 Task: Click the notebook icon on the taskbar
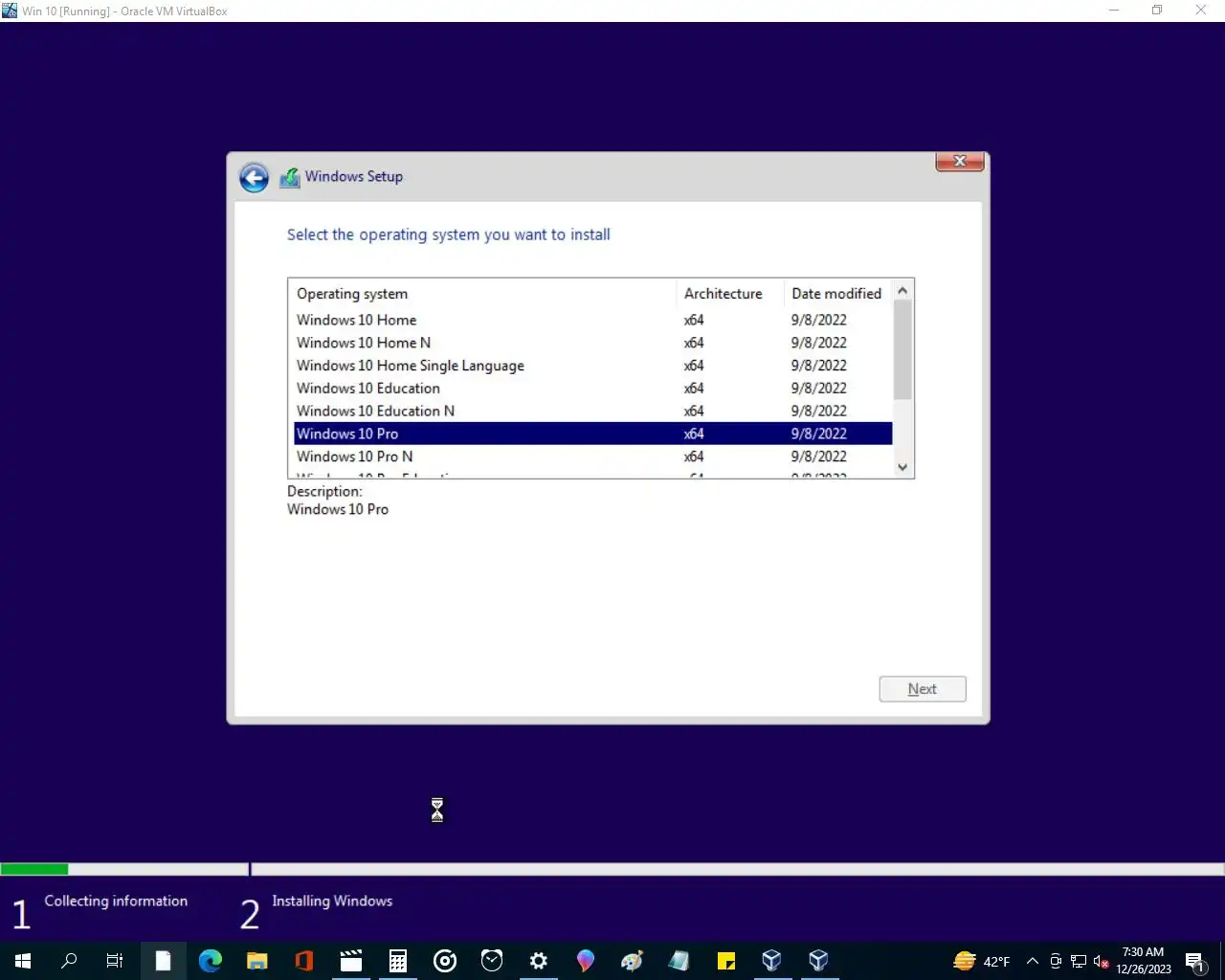679,961
